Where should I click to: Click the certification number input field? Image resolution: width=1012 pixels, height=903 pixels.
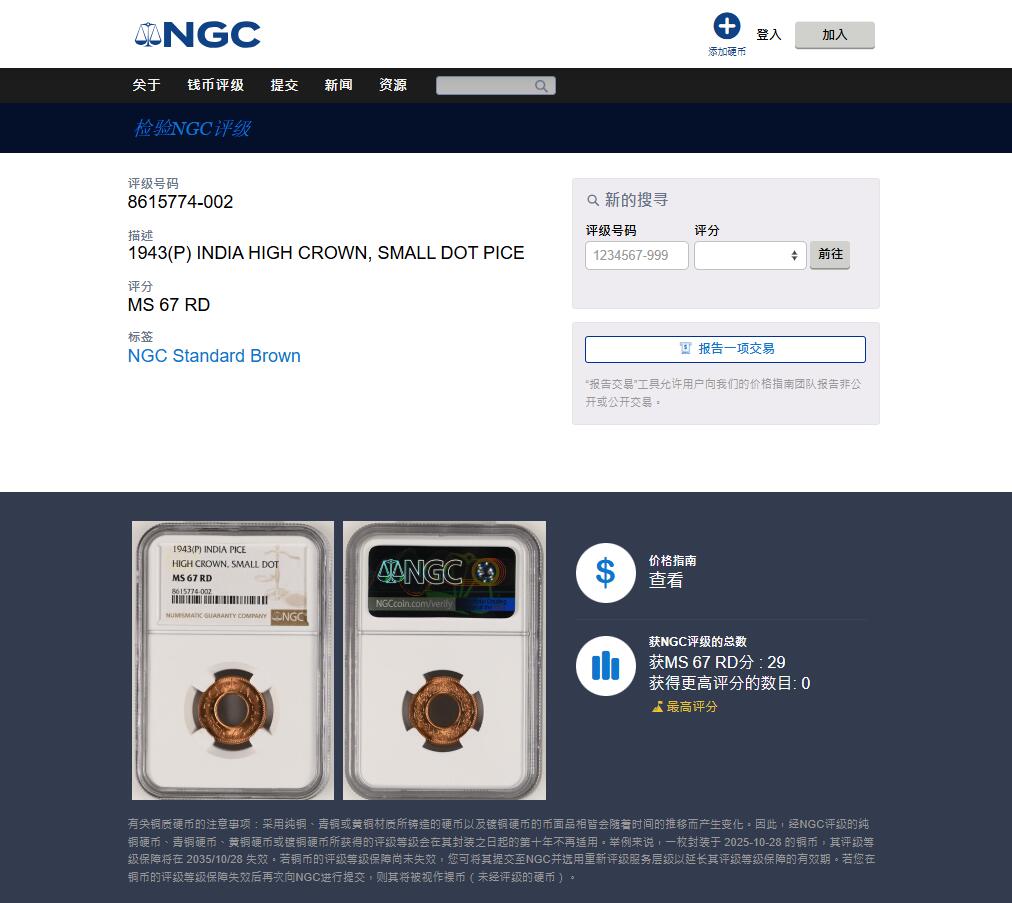tap(636, 255)
